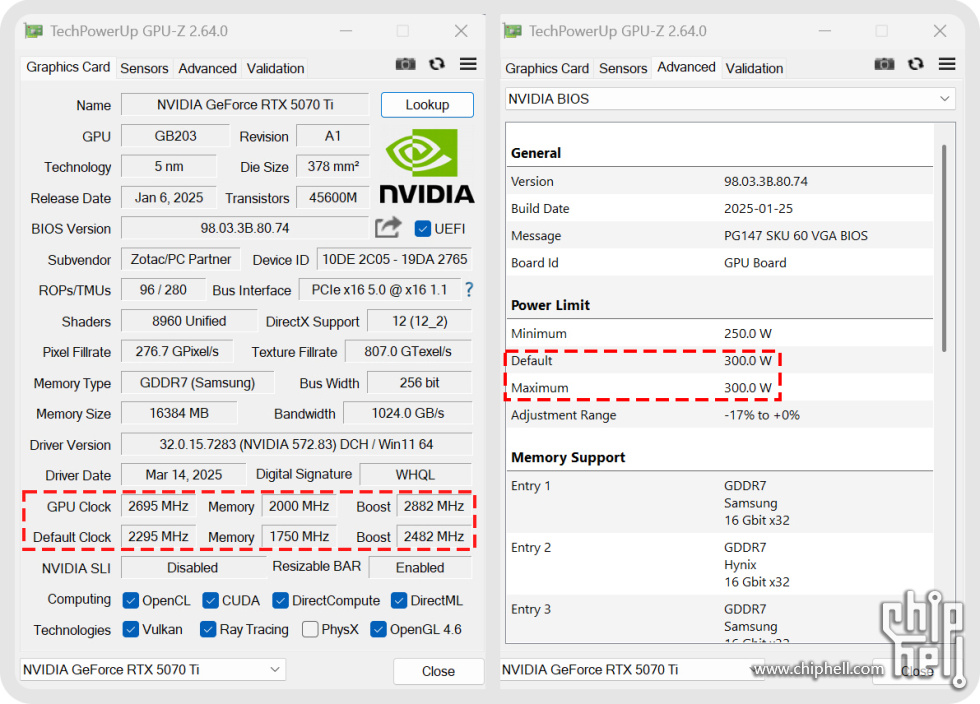Image resolution: width=980 pixels, height=704 pixels.
Task: Switch to Validation tab in left window
Action: [276, 68]
